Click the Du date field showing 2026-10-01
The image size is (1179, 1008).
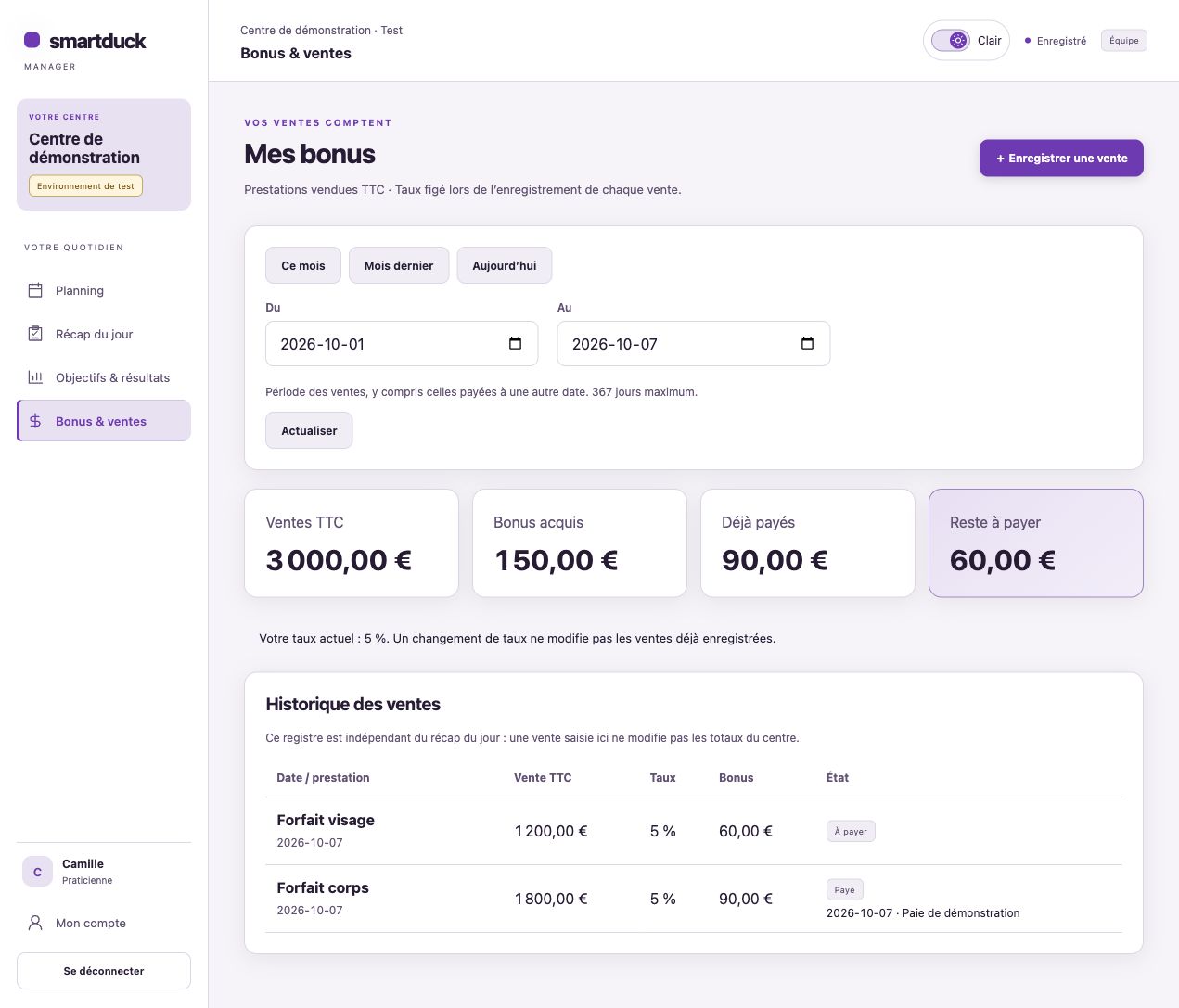(402, 344)
